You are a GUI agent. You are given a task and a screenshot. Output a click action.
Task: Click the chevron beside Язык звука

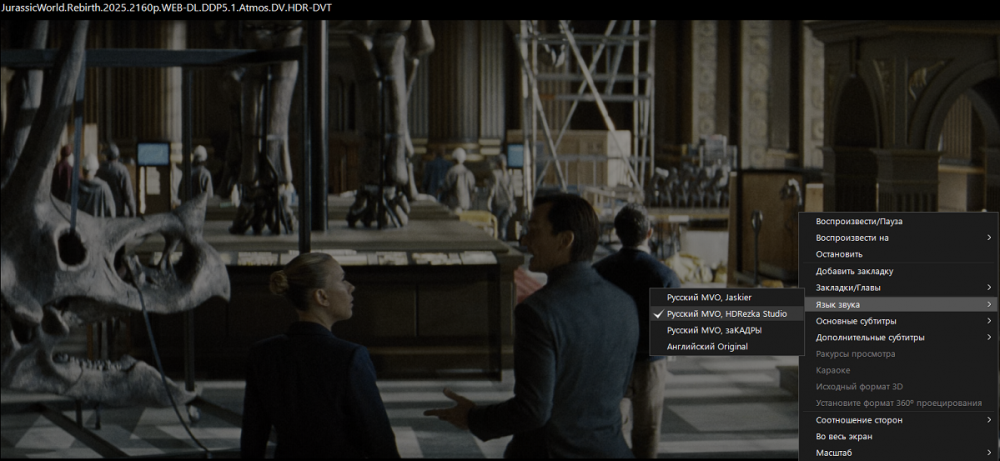989,304
